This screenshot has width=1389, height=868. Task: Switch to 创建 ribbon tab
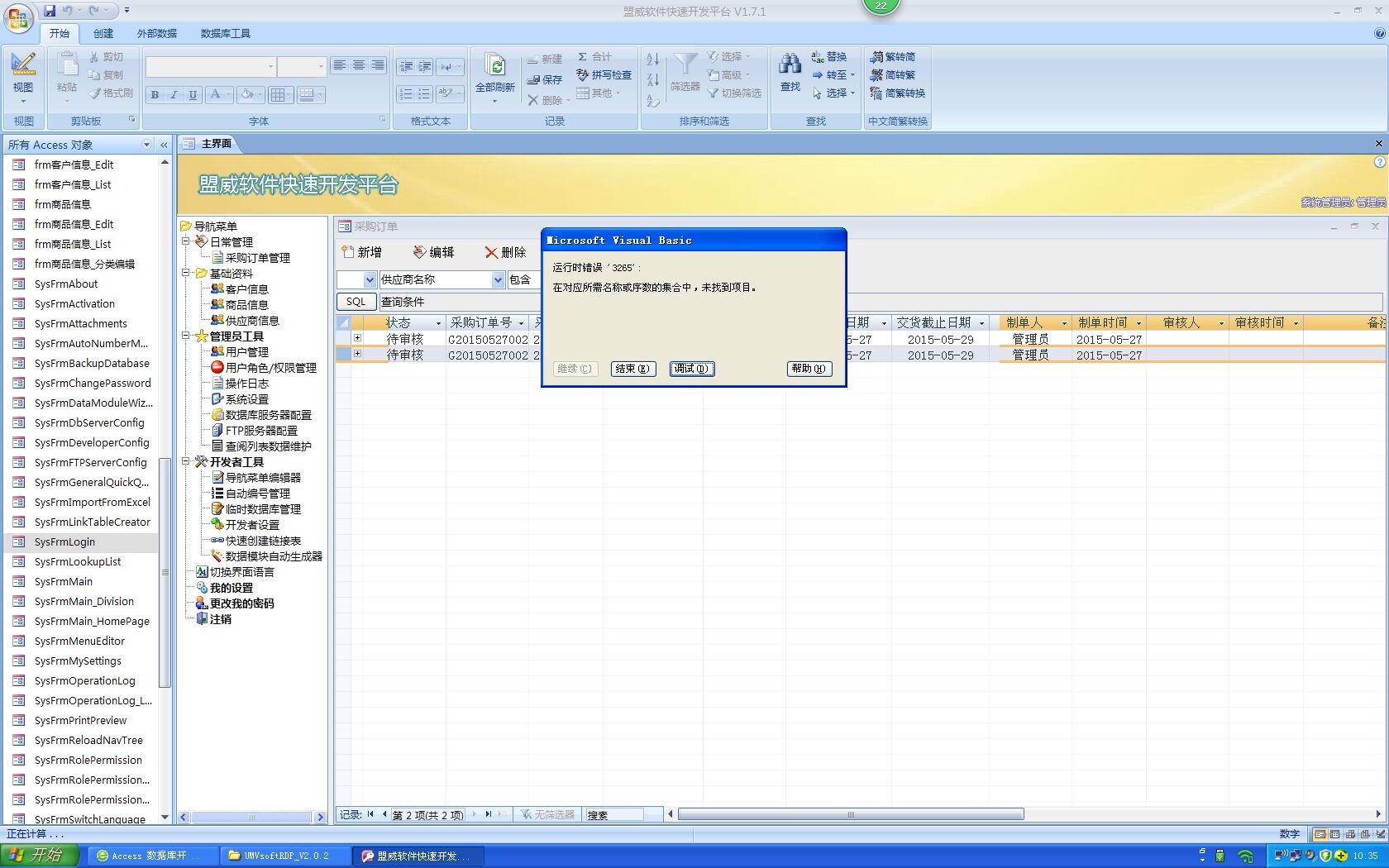pos(103,34)
